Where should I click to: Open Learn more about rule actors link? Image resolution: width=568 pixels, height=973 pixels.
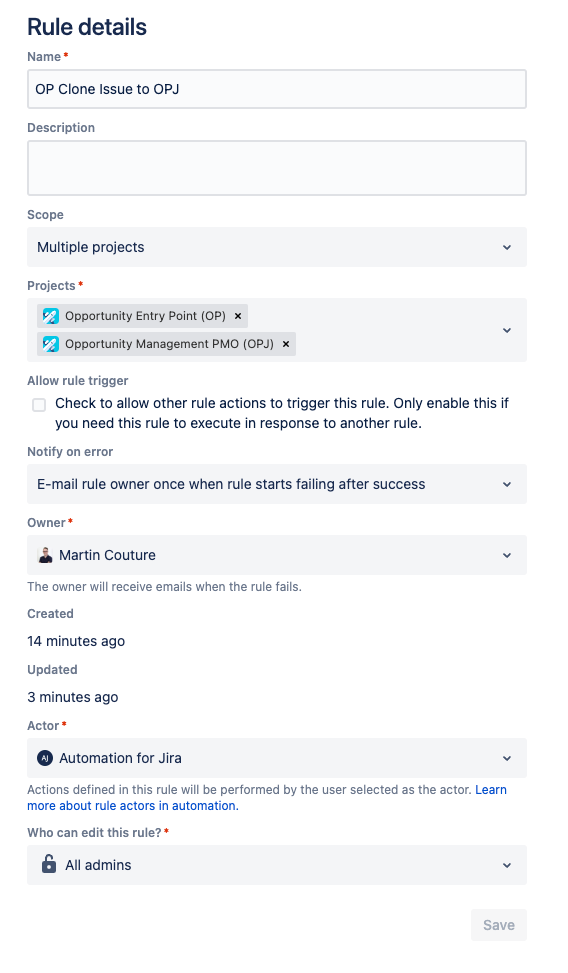click(x=267, y=798)
